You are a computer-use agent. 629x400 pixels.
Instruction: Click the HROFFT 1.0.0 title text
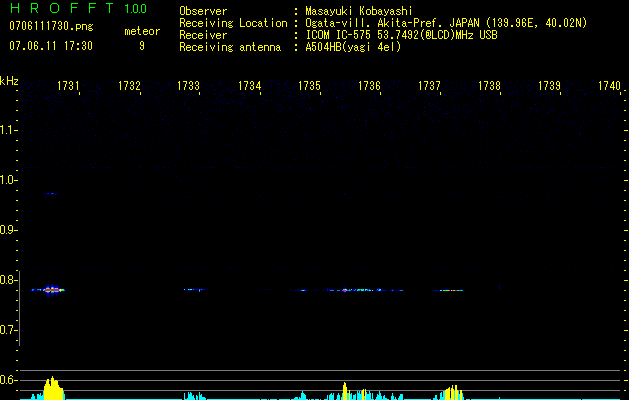click(79, 8)
